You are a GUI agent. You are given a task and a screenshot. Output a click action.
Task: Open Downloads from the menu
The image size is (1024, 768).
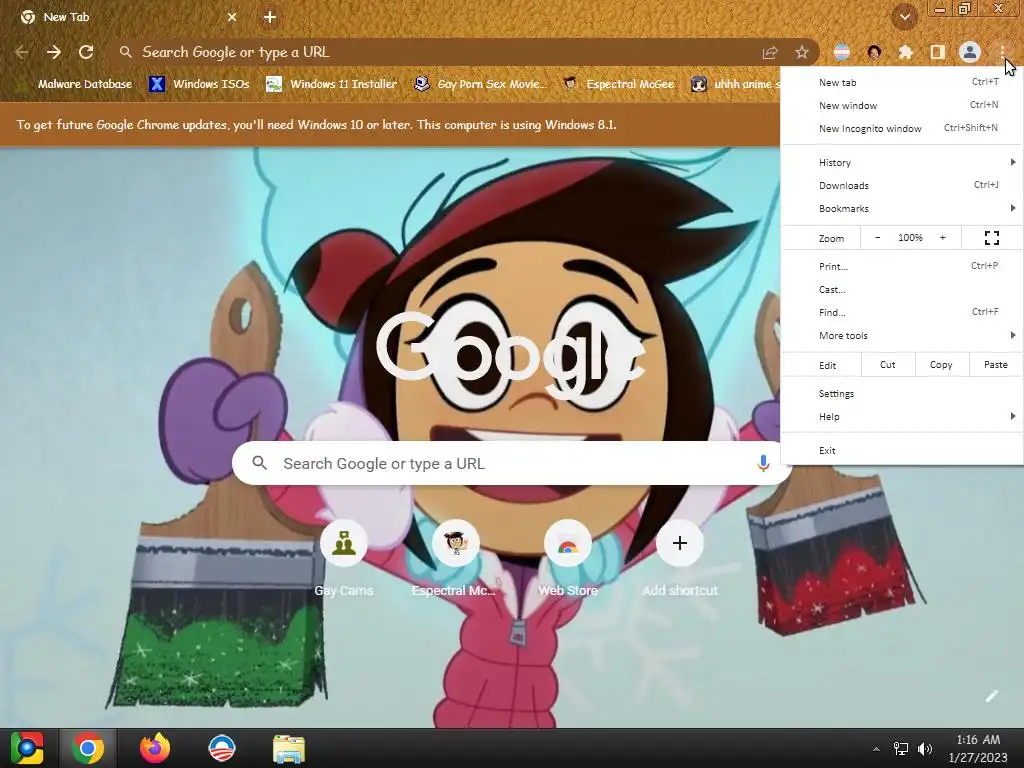(x=902, y=185)
